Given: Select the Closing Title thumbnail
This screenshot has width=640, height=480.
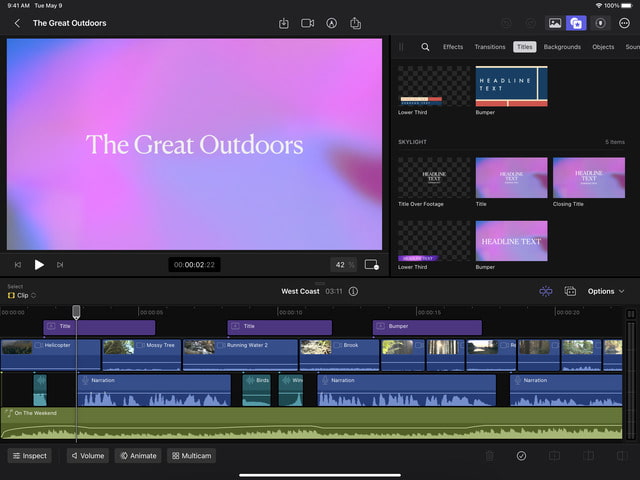Looking at the screenshot, I should pos(588,177).
